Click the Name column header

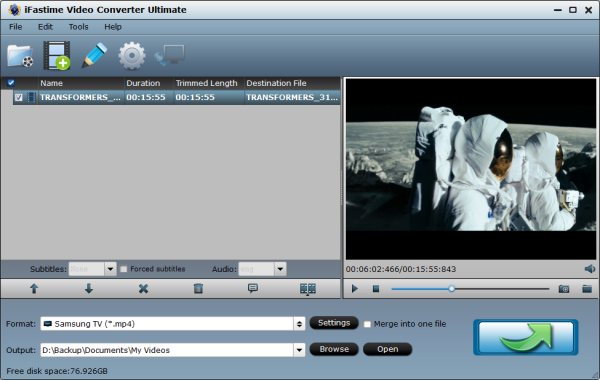[x=82, y=83]
